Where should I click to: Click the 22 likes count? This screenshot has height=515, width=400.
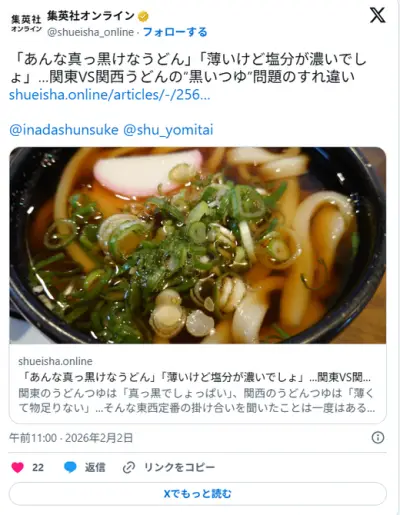38,468
